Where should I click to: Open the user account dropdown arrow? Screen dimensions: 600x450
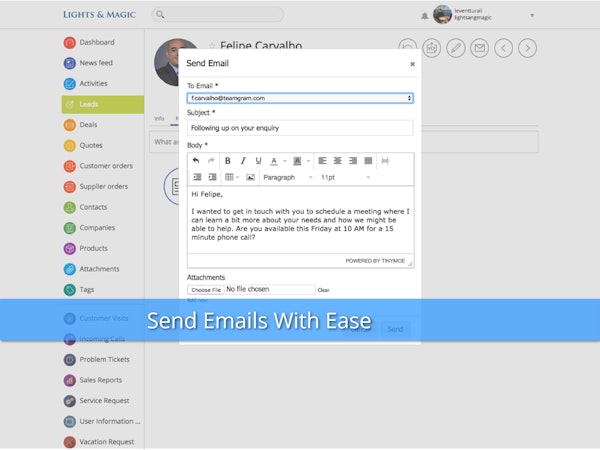tap(532, 15)
